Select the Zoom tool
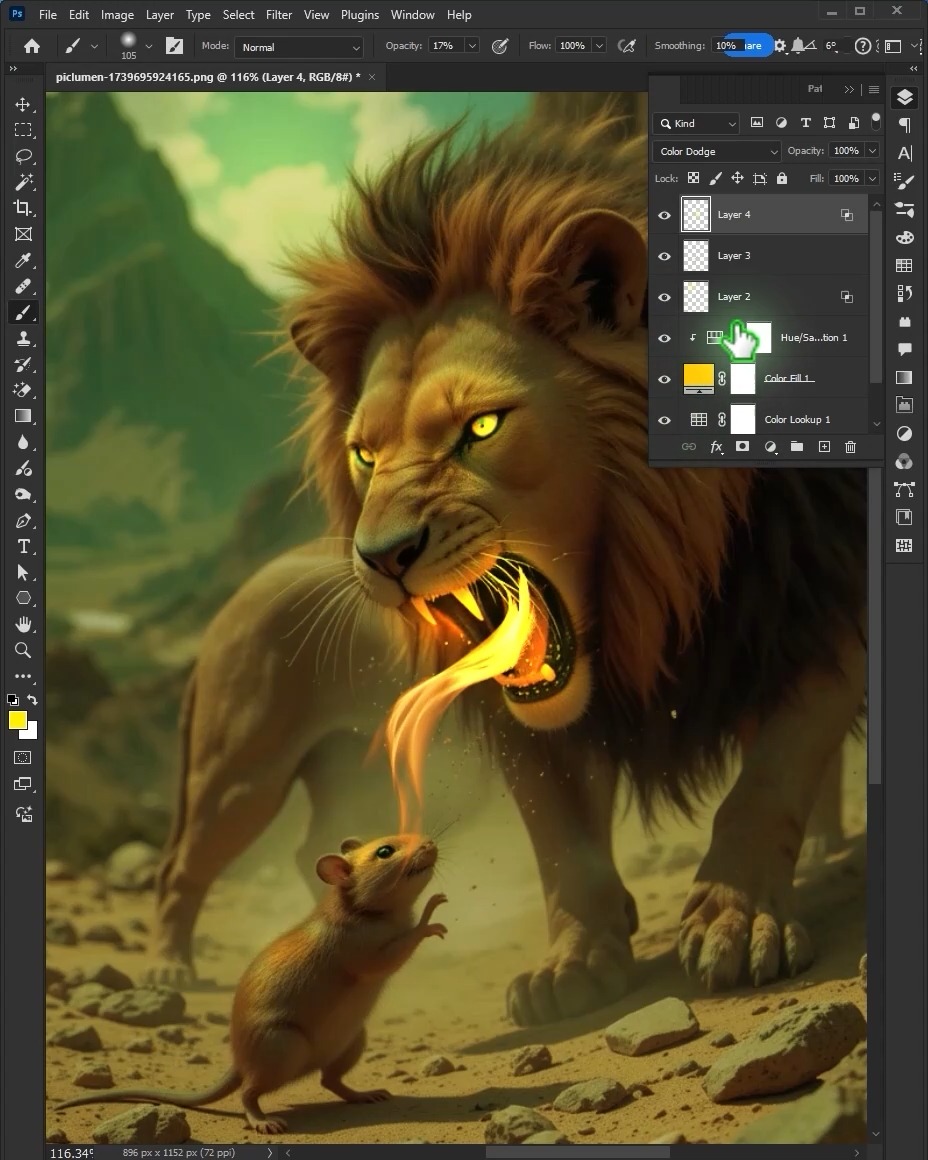Viewport: 928px width, 1160px height. click(x=23, y=650)
